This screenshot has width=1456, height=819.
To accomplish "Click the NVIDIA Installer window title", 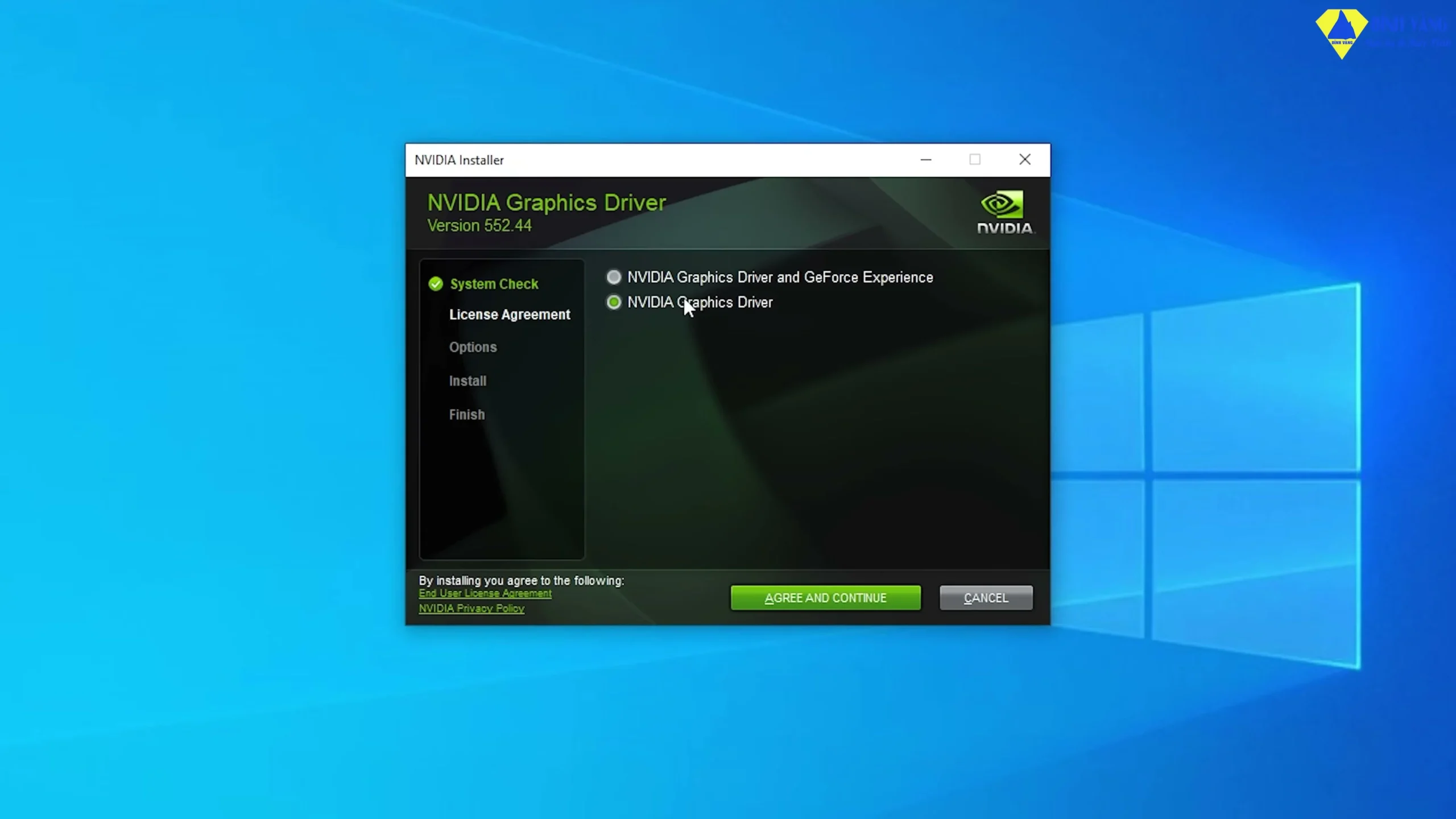I will pos(459,160).
